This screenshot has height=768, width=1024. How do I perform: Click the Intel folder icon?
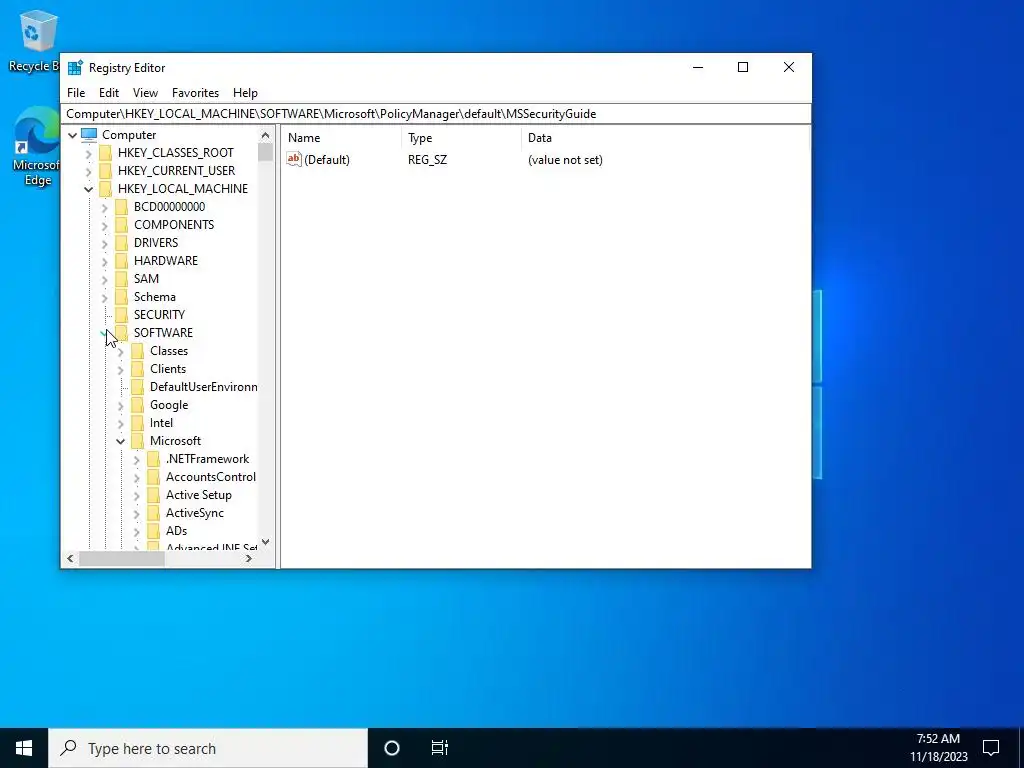pos(137,423)
